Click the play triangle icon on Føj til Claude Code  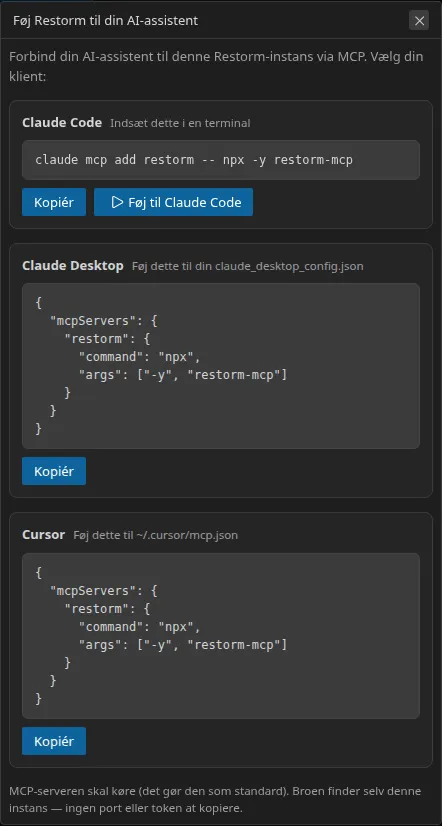pos(116,202)
